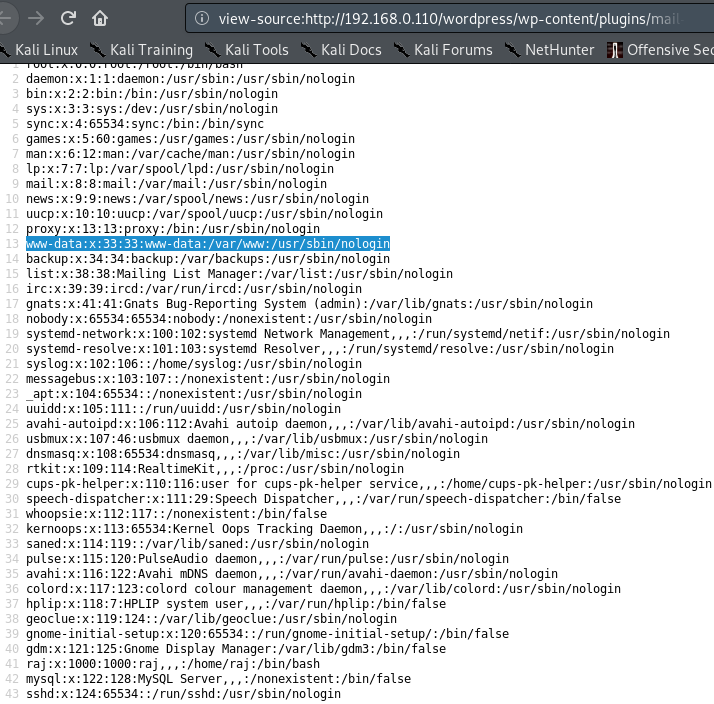Click the nobody:x:65534 line
714x704 pixels.
click(229, 319)
